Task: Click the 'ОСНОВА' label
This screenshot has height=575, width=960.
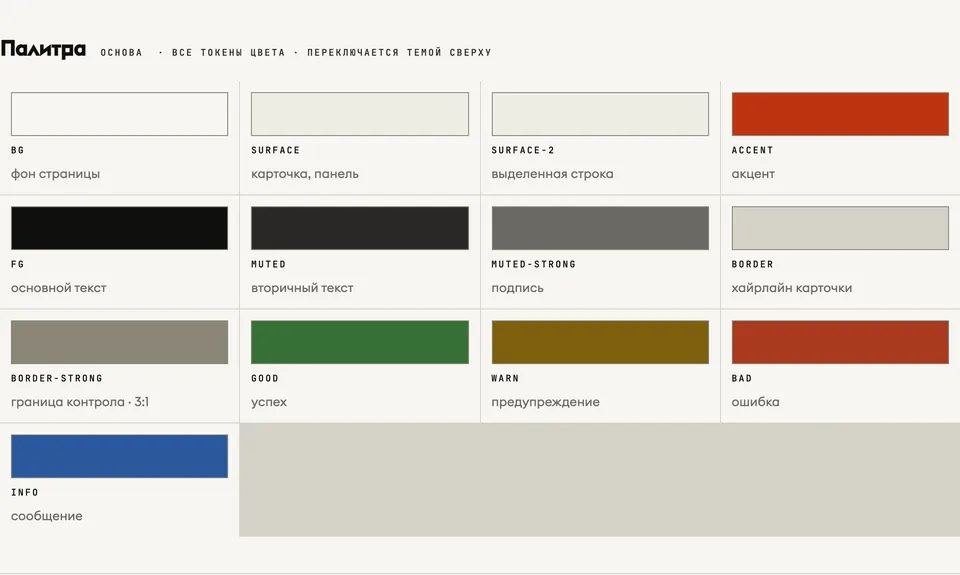Action: pyautogui.click(x=121, y=53)
